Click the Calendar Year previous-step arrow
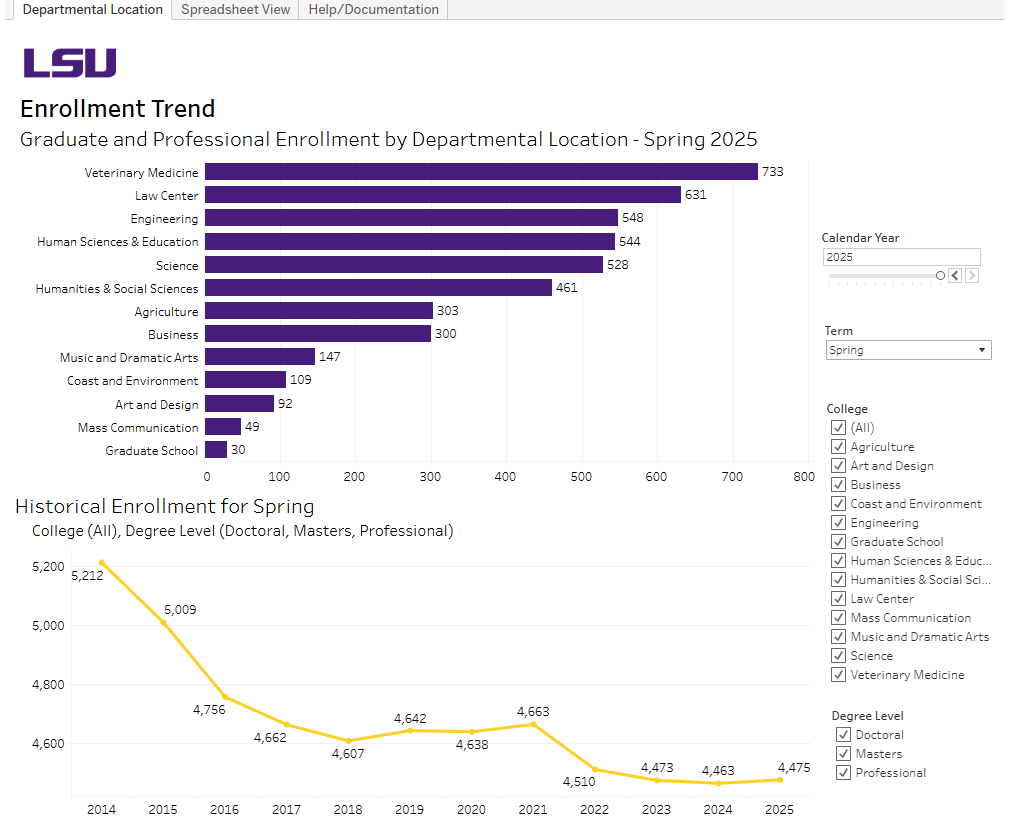Screen dimensions: 1009x828 click(954, 275)
